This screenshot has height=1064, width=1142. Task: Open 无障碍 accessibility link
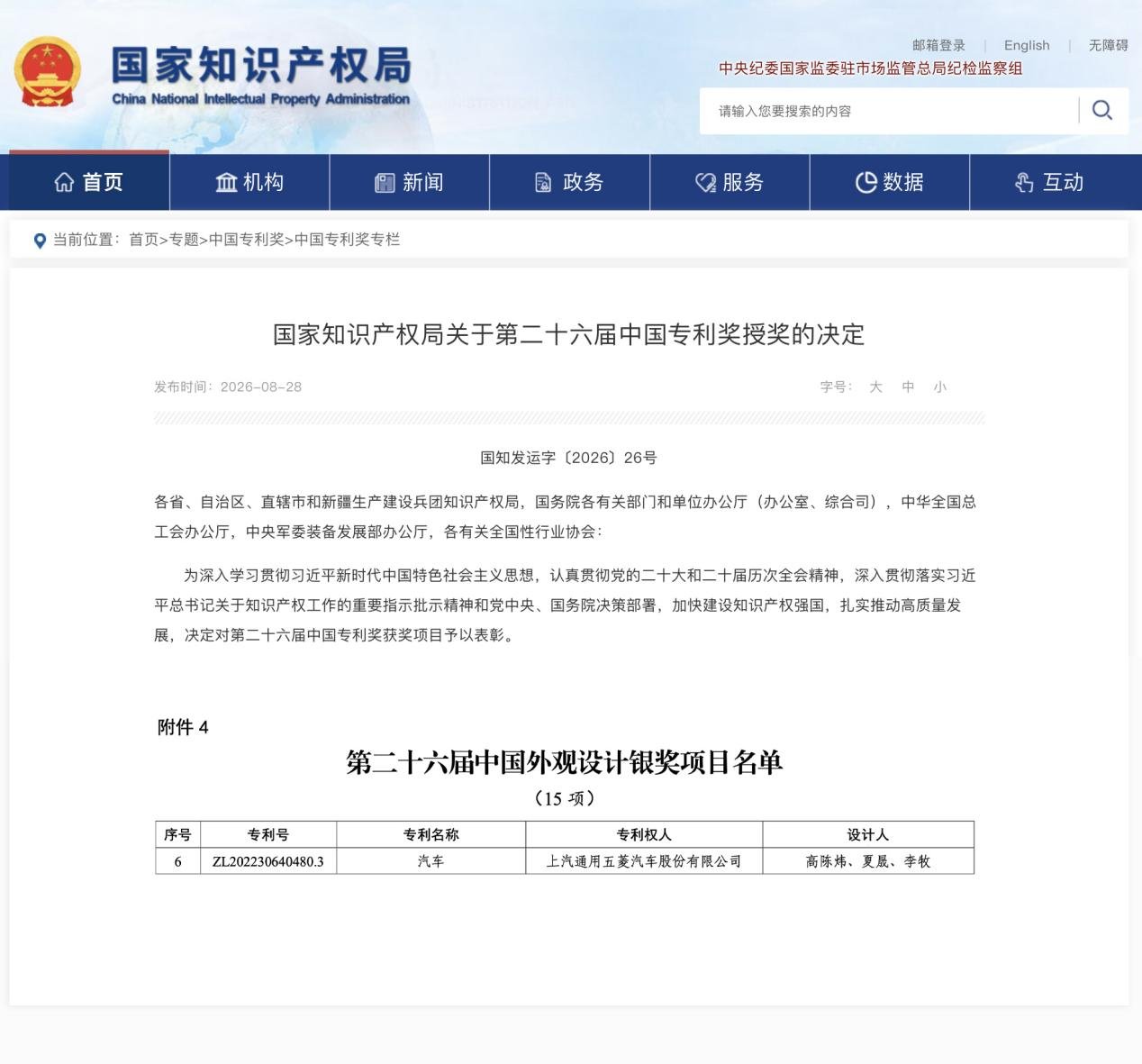pos(1108,45)
